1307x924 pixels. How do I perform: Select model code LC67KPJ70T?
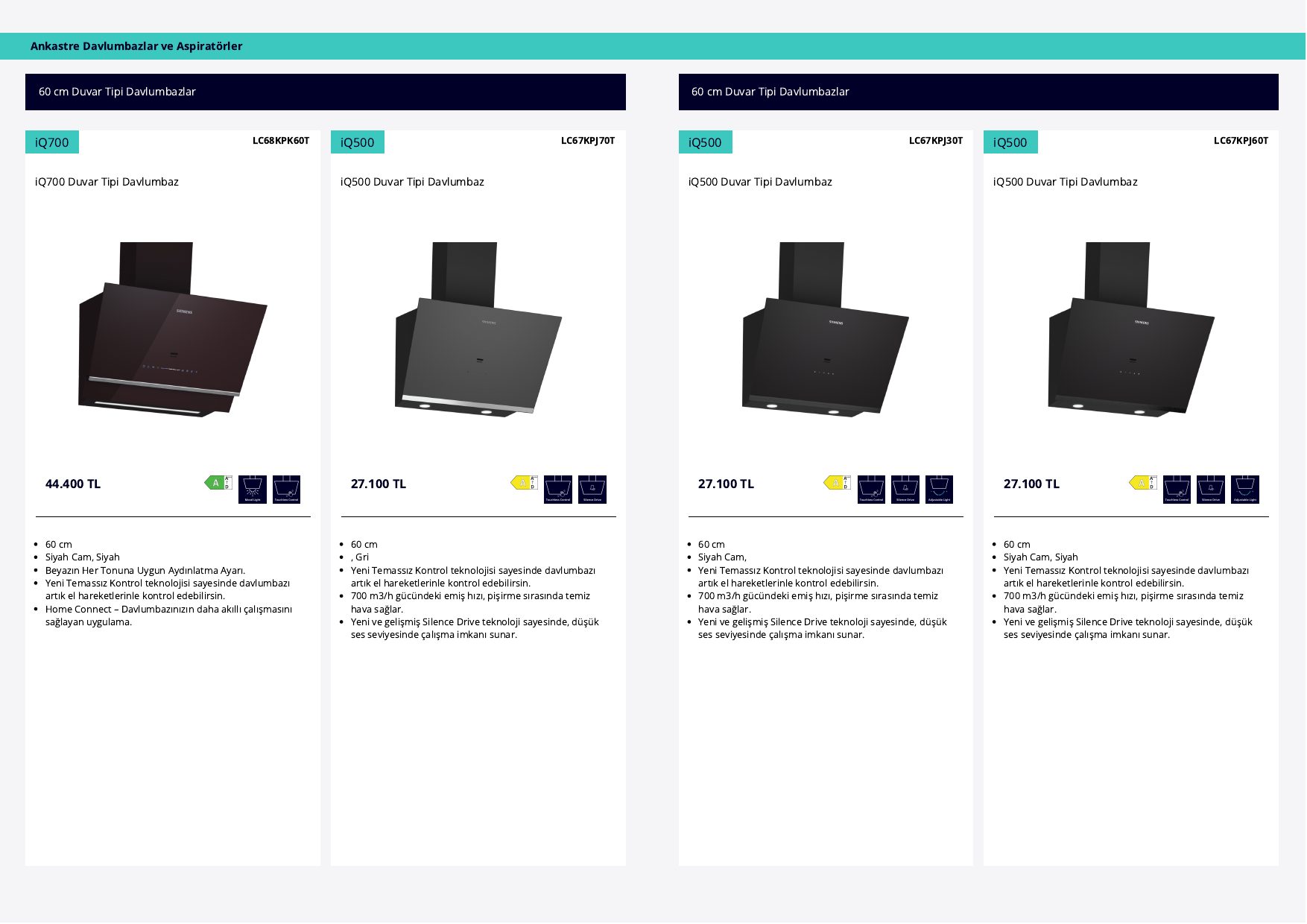[588, 141]
